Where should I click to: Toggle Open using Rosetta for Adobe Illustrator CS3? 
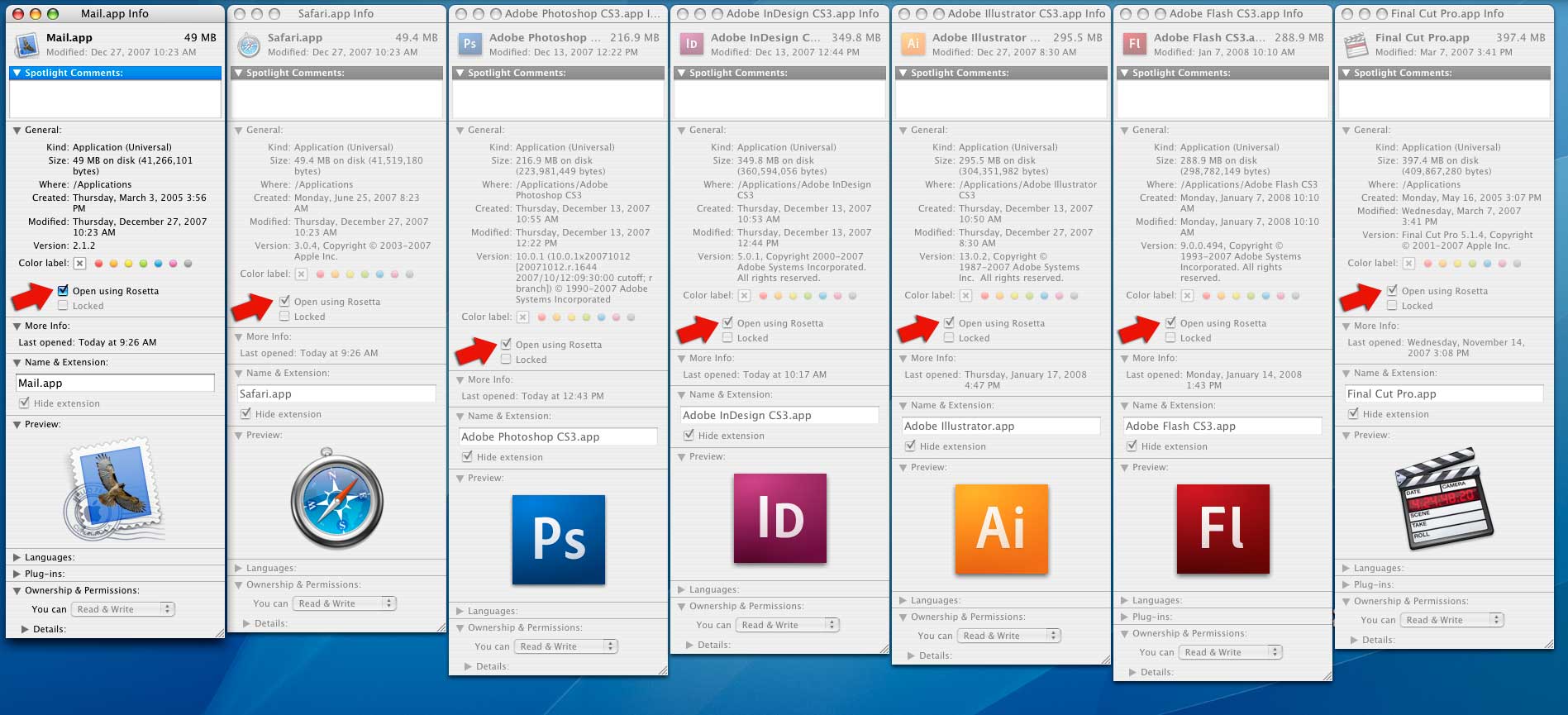click(x=949, y=322)
